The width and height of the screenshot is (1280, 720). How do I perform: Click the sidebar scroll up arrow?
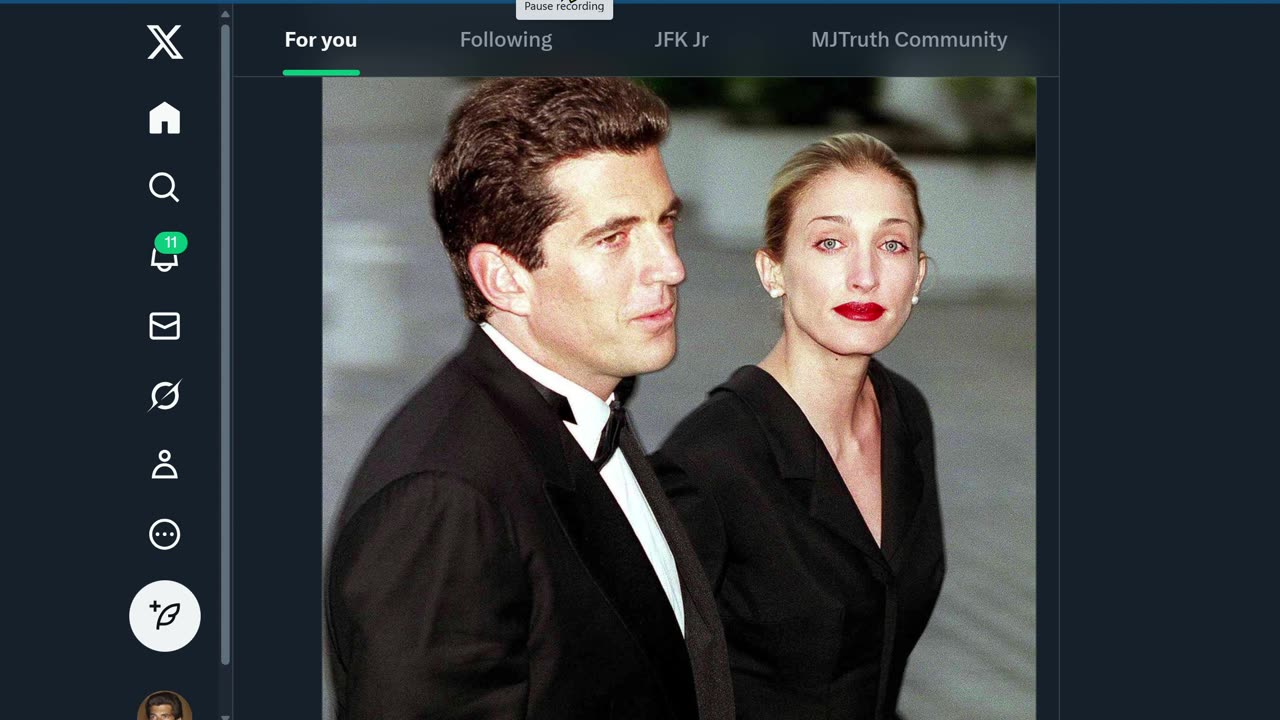click(225, 14)
